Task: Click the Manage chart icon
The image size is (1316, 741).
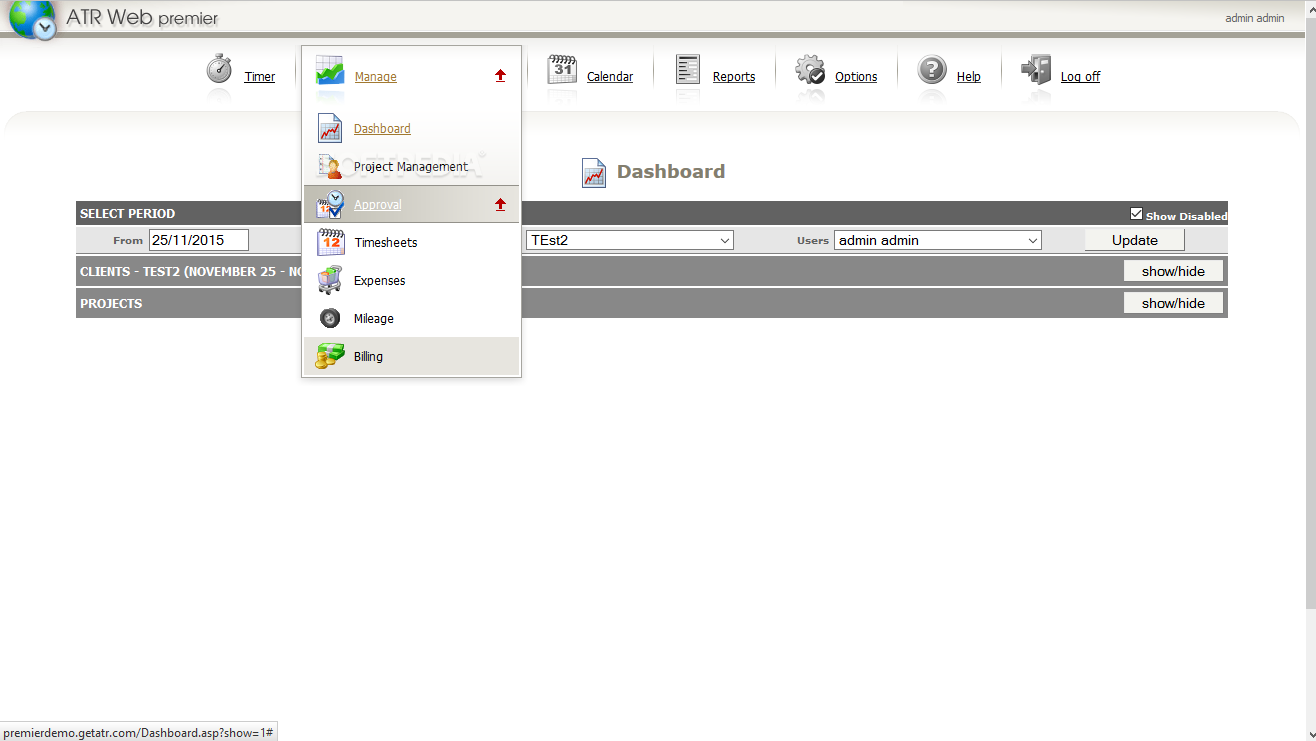Action: tap(330, 70)
